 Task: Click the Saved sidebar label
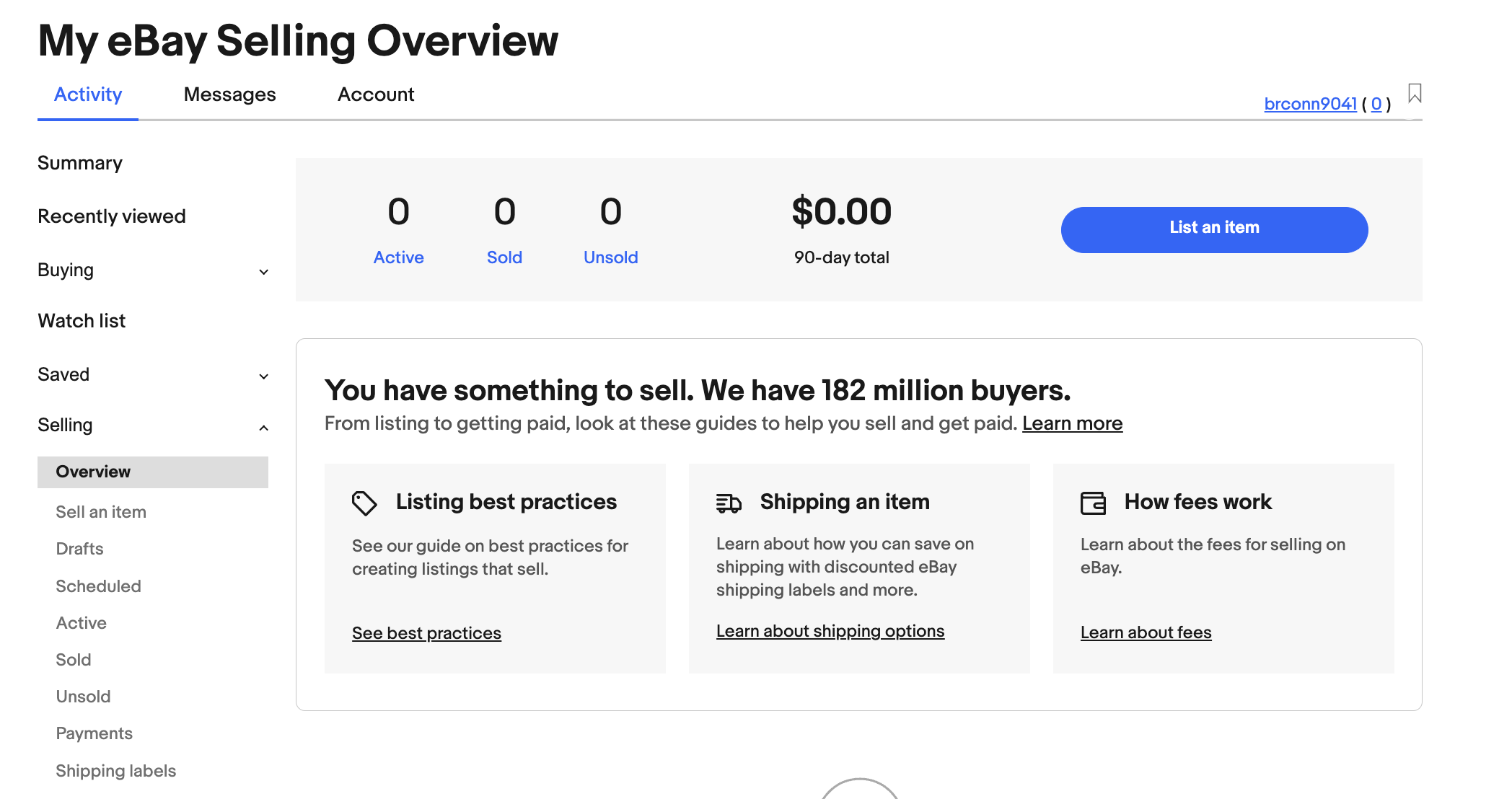pos(63,374)
